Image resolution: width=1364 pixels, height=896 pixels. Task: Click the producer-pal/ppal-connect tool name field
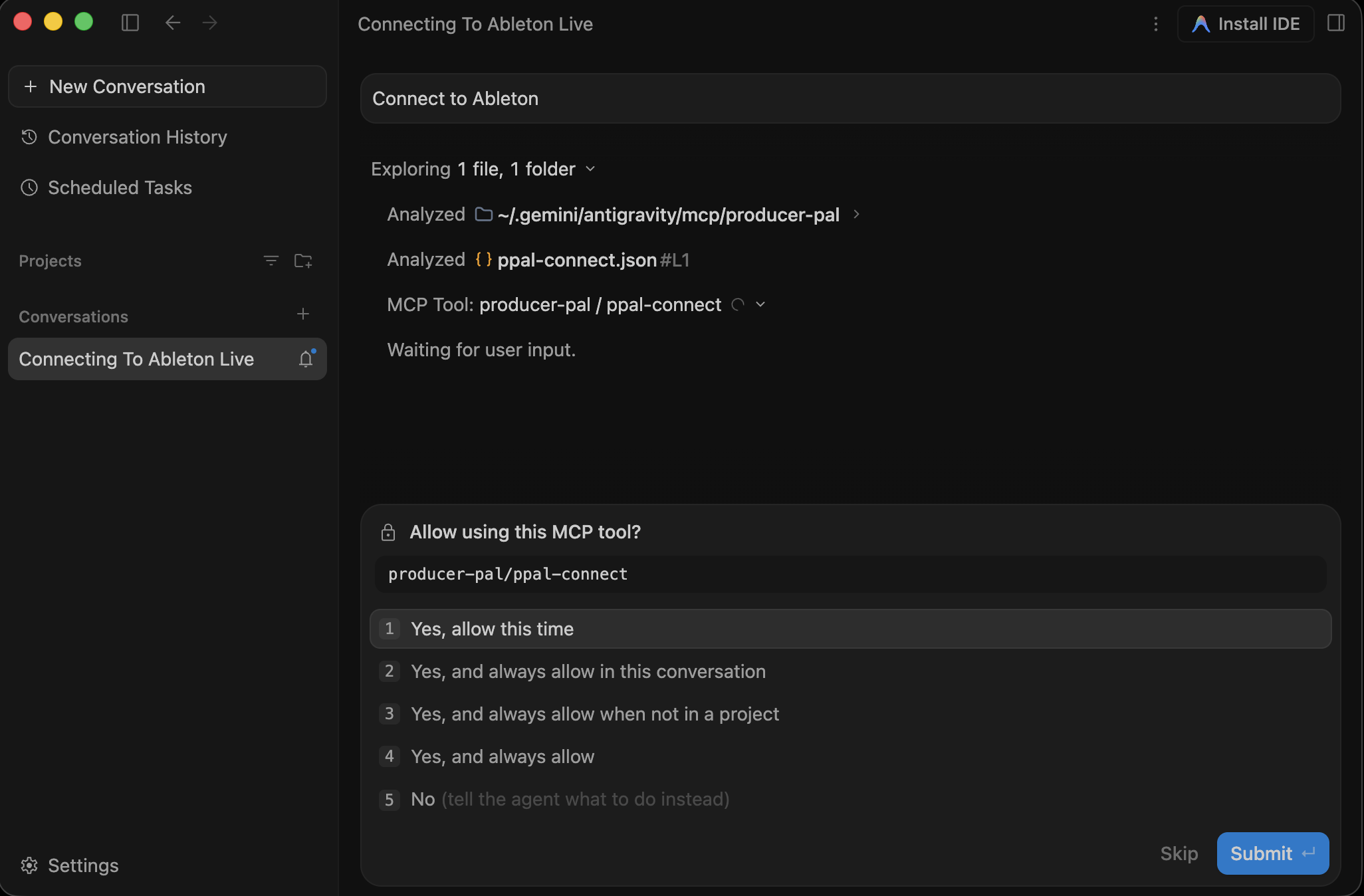tap(851, 574)
